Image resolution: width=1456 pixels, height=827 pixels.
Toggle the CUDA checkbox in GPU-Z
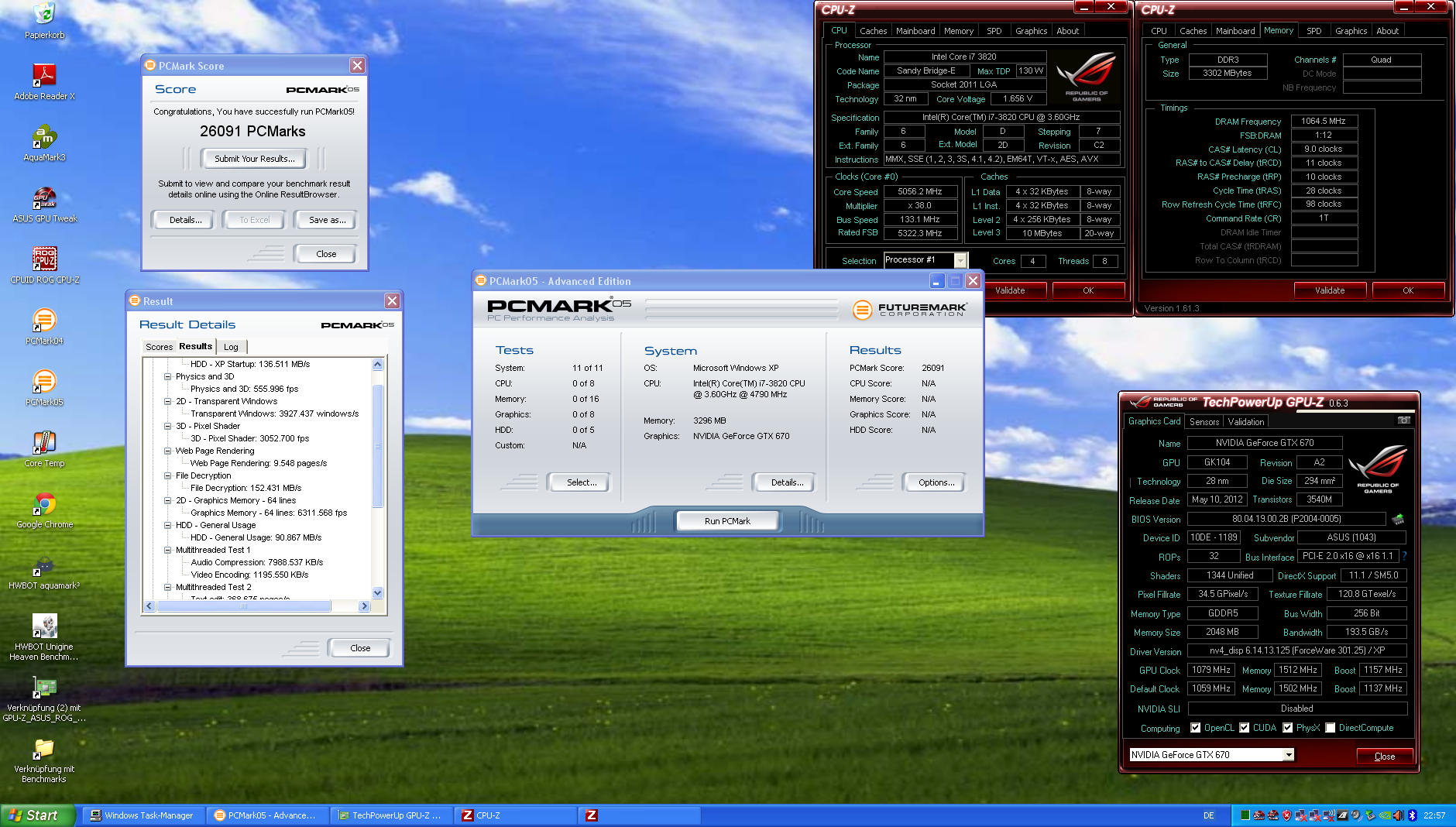pyautogui.click(x=1245, y=728)
